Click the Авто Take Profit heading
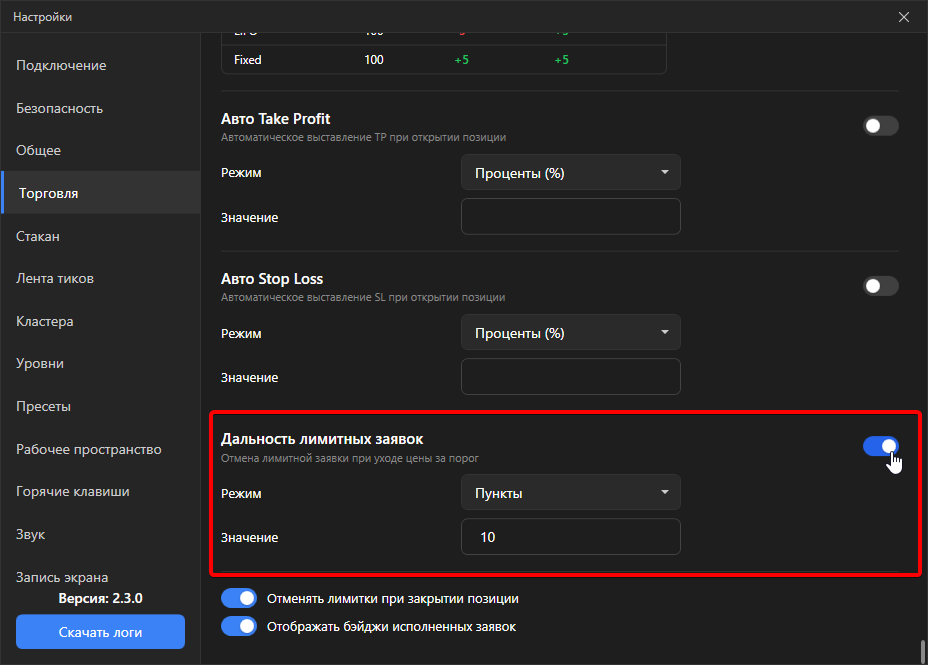928x665 pixels. pyautogui.click(x=275, y=119)
